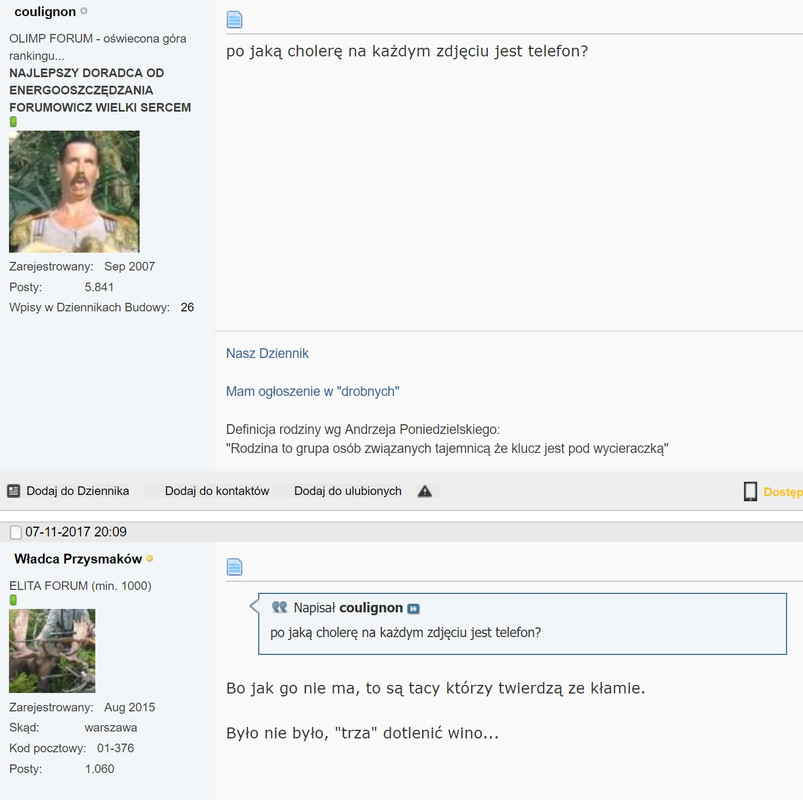The width and height of the screenshot is (803, 800).
Task: Select the line "Było nie było, "trza" dotlenić wino..."
Action: pyautogui.click(x=362, y=733)
